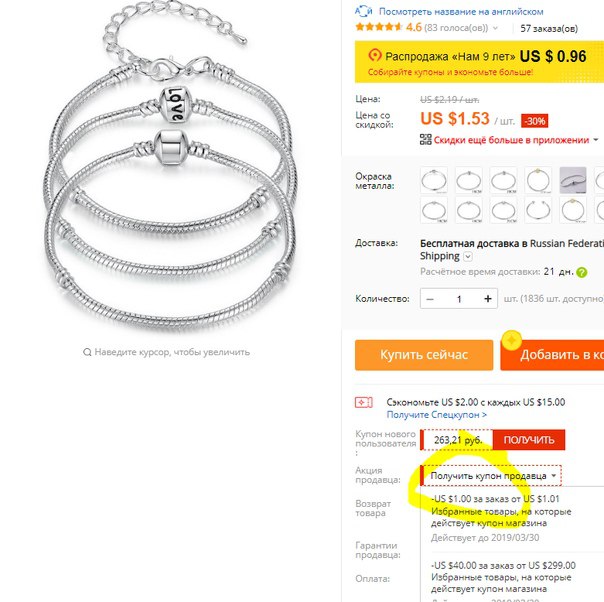The image size is (604, 602).
Task: Click the orange star rating icons
Action: point(379,27)
